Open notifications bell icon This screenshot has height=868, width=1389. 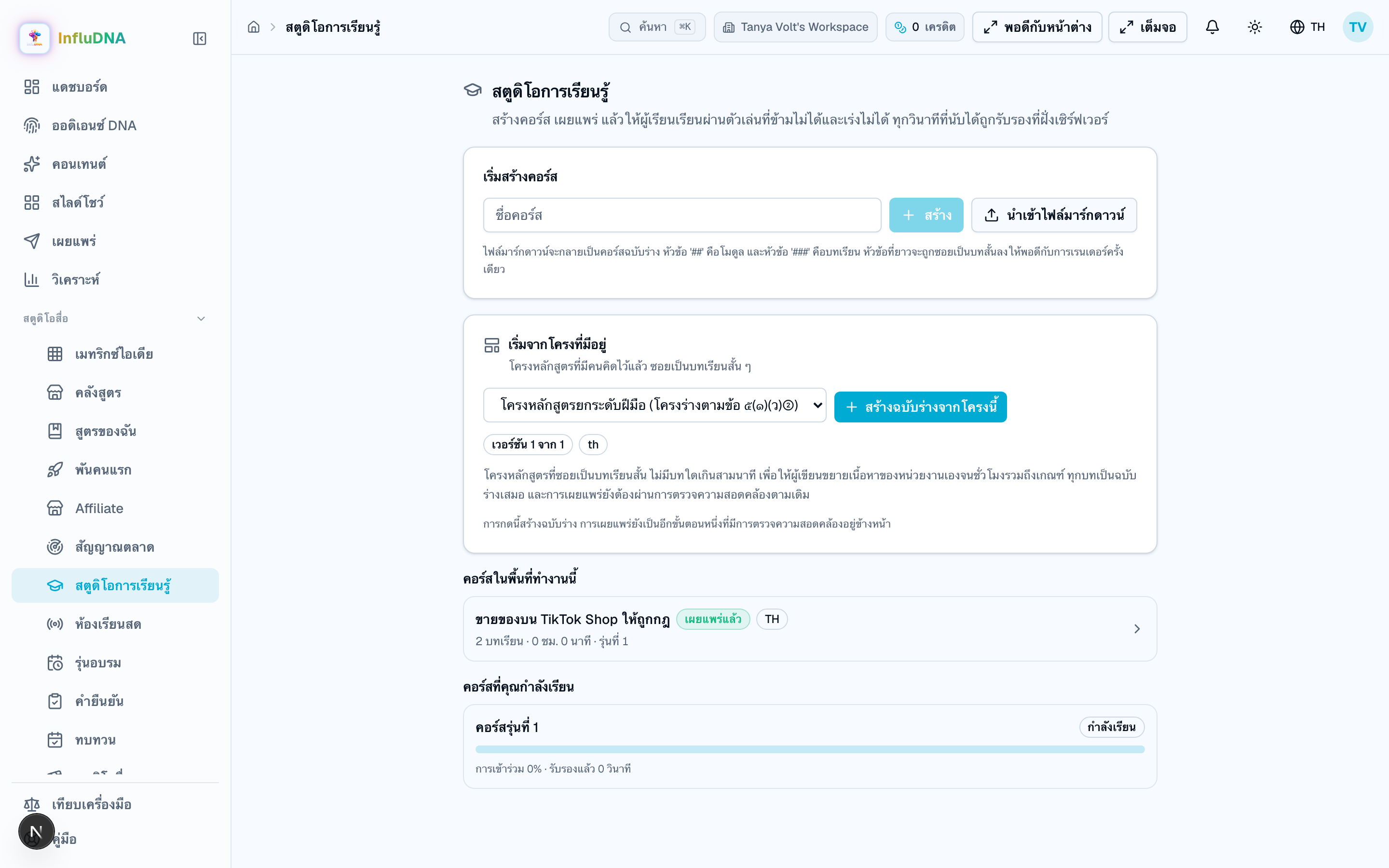pyautogui.click(x=1212, y=27)
